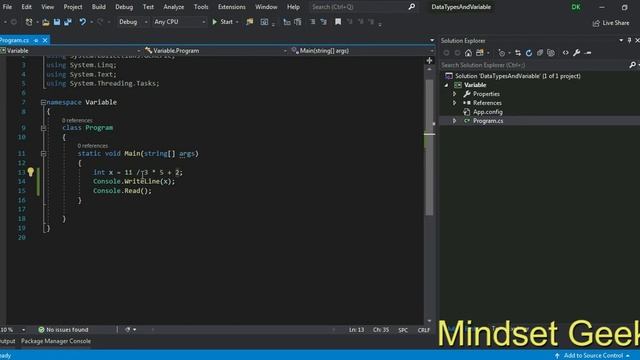640x360 pixels.
Task: Collapse the Main method code block
Action: tap(43, 153)
